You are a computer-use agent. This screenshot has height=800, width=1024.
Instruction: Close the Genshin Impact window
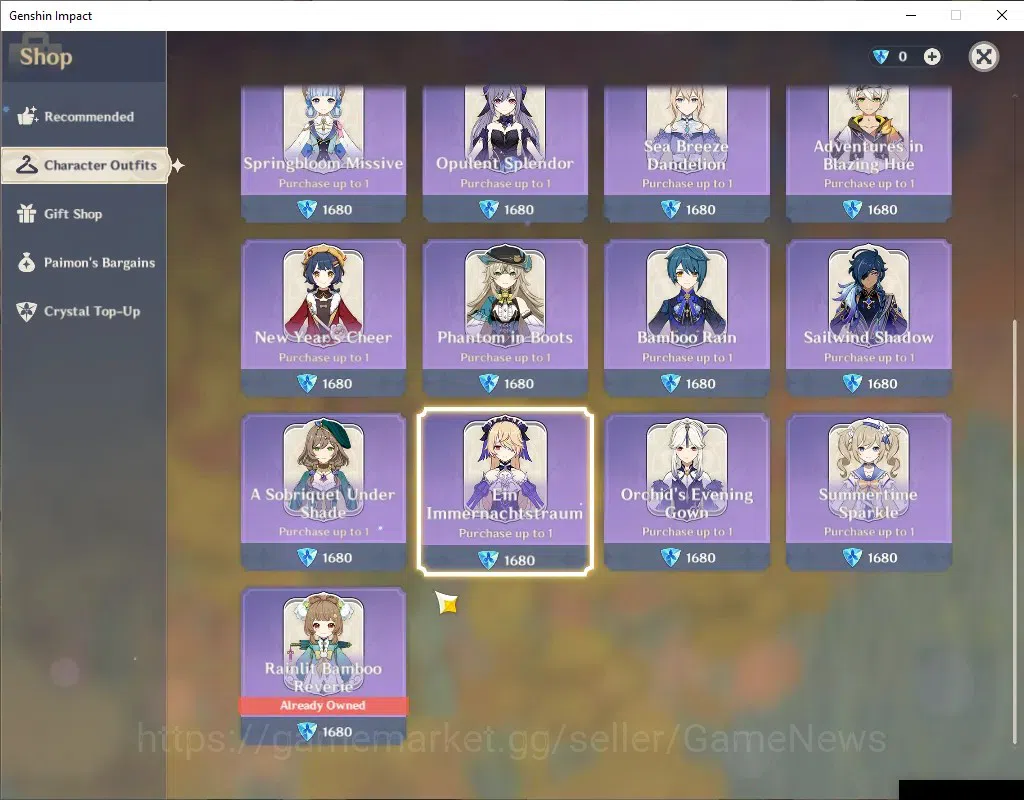pyautogui.click(x=1001, y=15)
